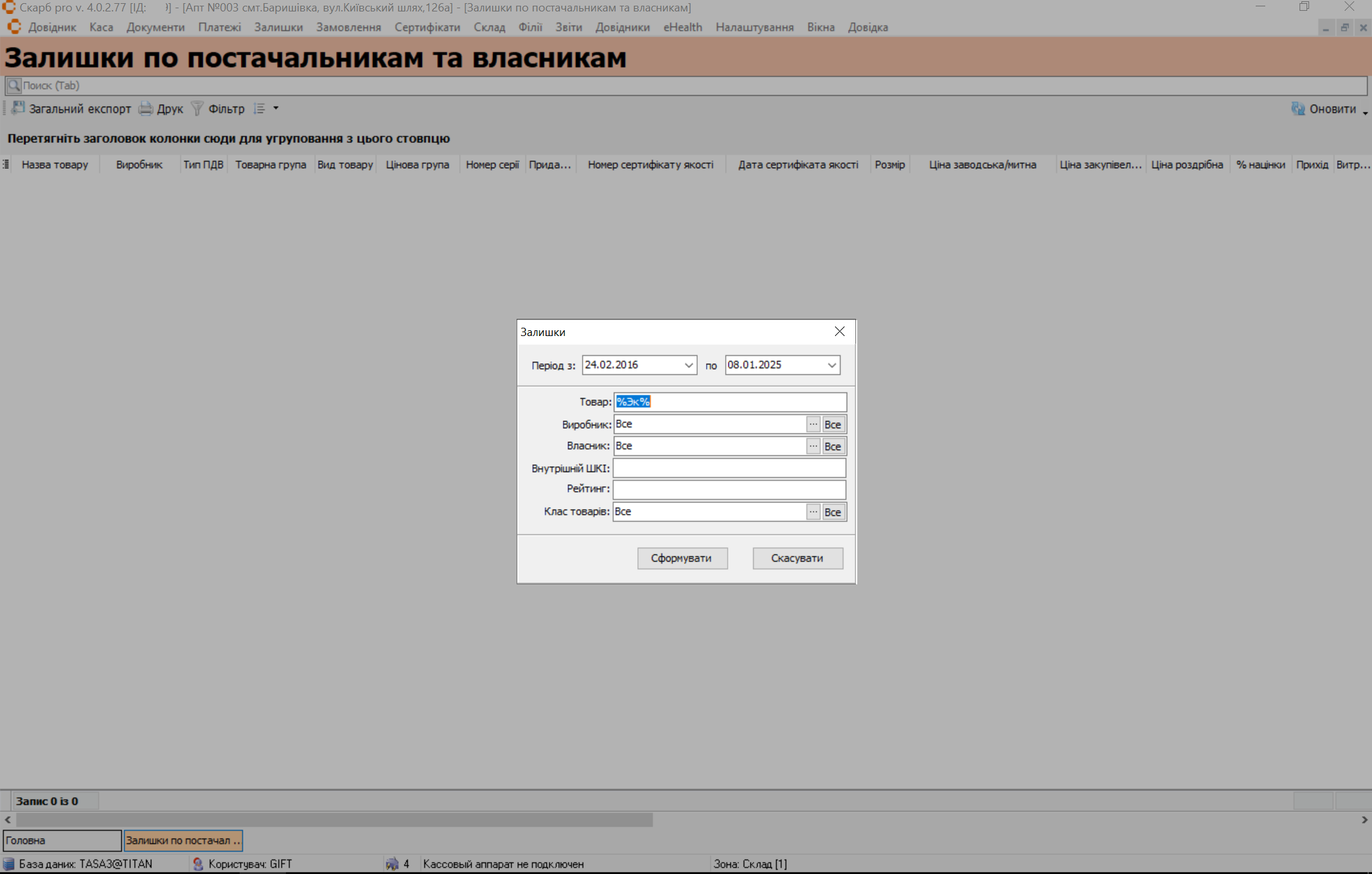Click the Друк printer icon

click(x=146, y=108)
